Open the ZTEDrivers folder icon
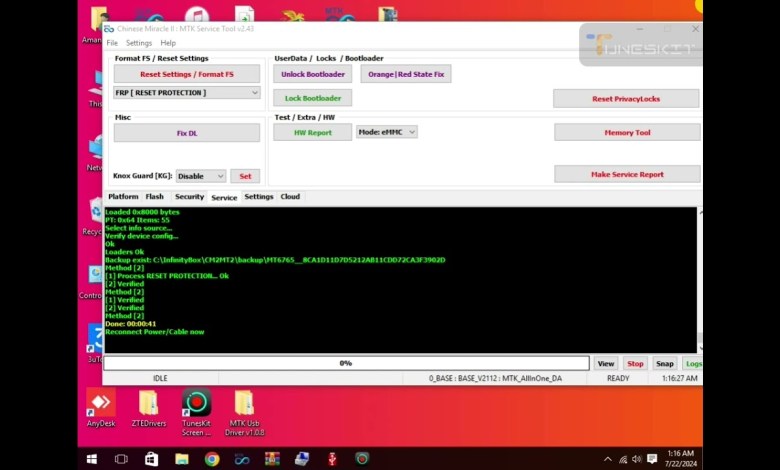Screen dimensions: 780x470 [x=148, y=403]
